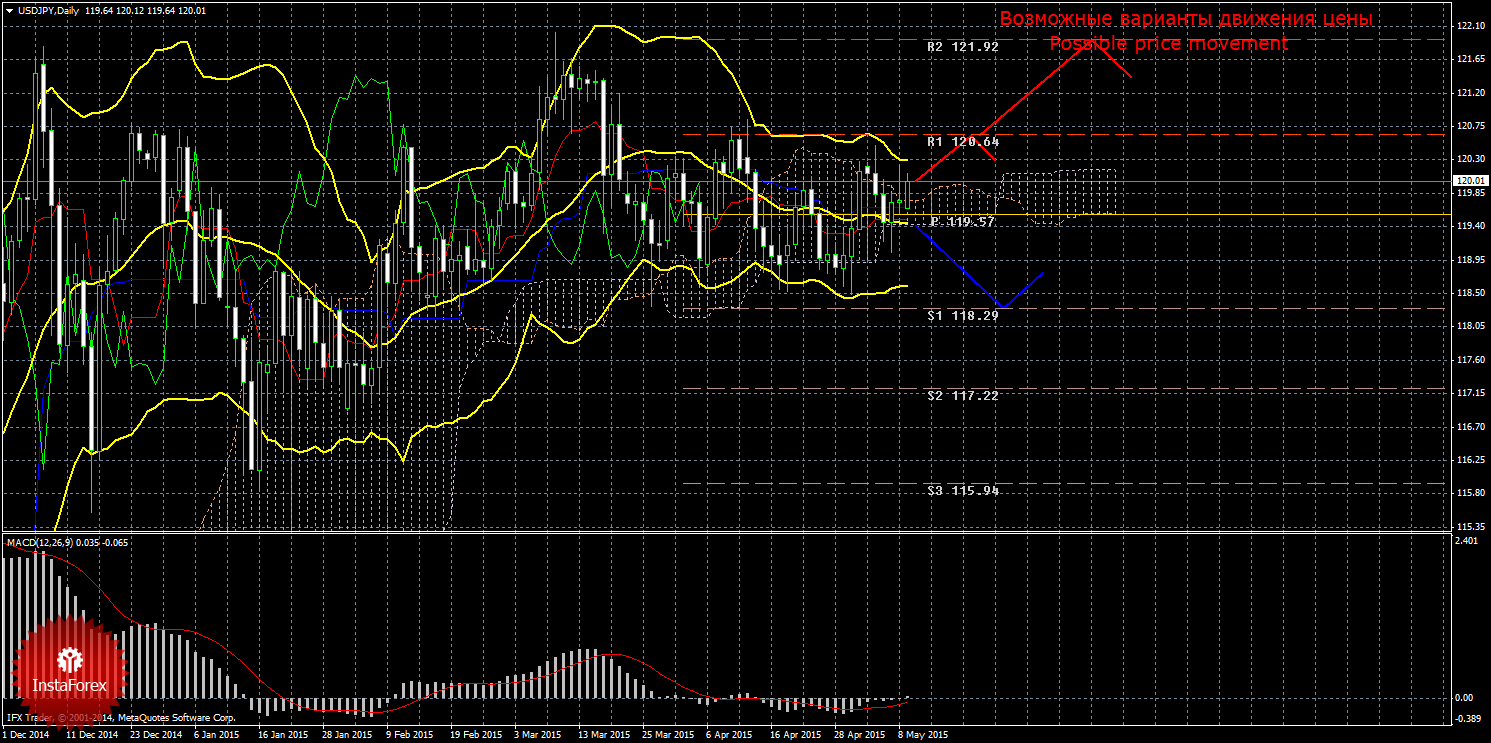Click the USDJPY,Daily chart title
1491x743 pixels.
(x=48, y=10)
